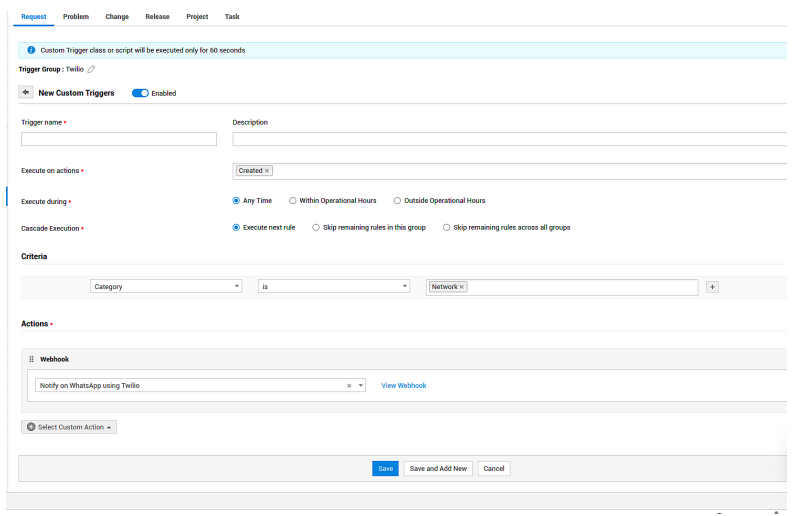Switch to the Problem tab
Screen dimensions: 803x516
pyautogui.click(x=76, y=17)
